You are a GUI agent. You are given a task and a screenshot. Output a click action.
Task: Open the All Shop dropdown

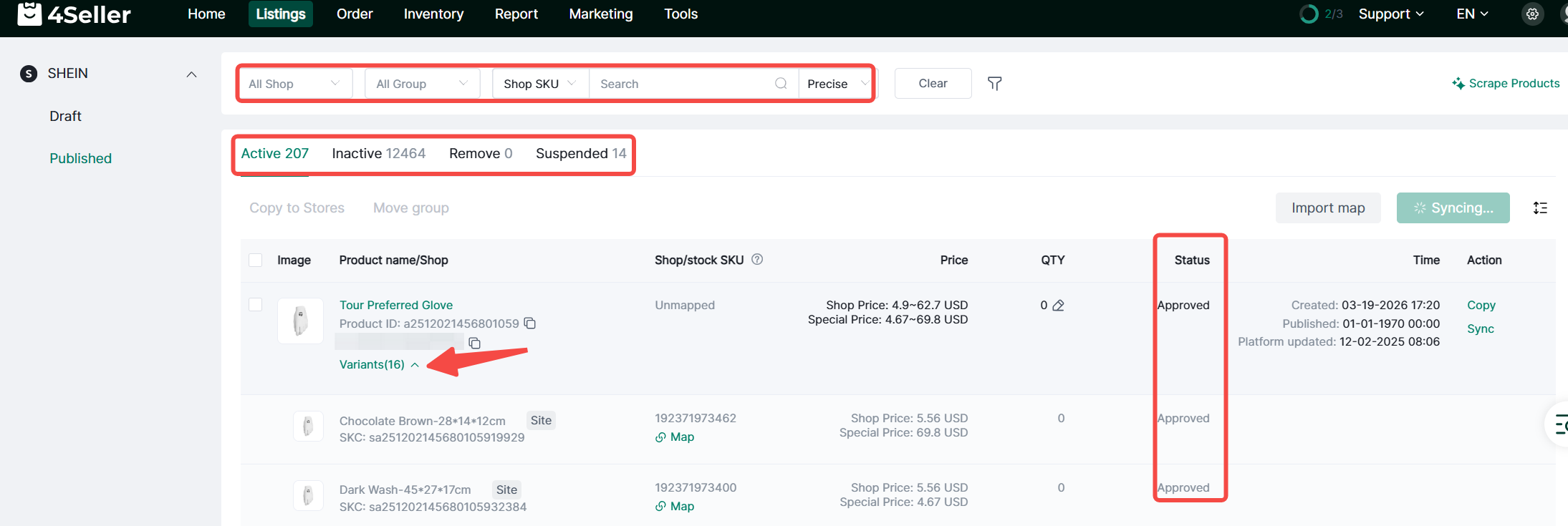(x=294, y=84)
